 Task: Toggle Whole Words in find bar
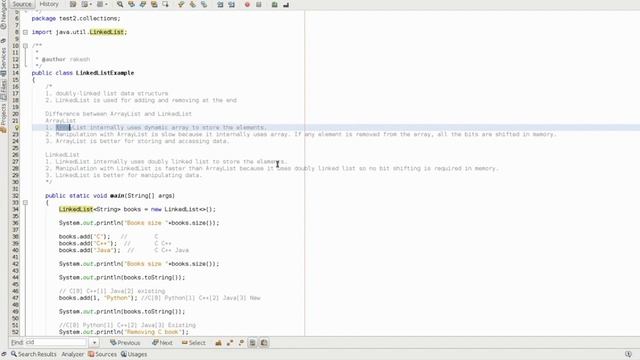[230, 343]
